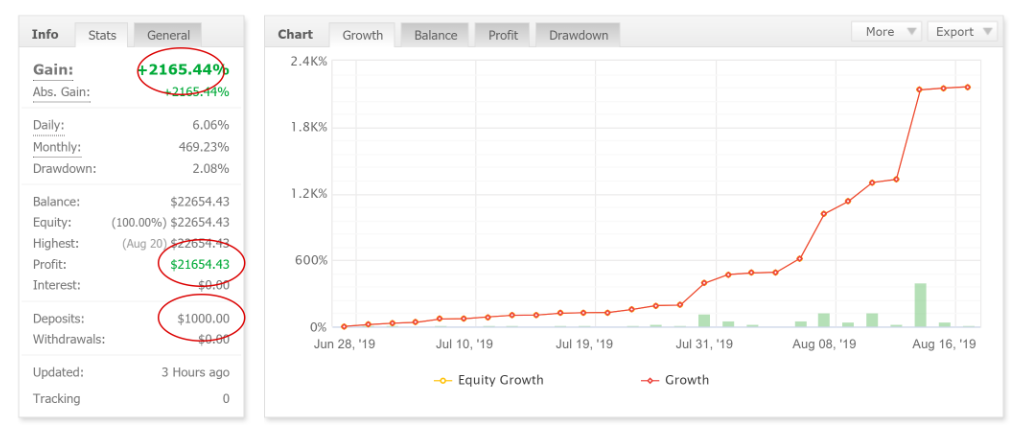Show the Drawdown chart tab
The height and width of the screenshot is (432, 1013).
click(578, 35)
